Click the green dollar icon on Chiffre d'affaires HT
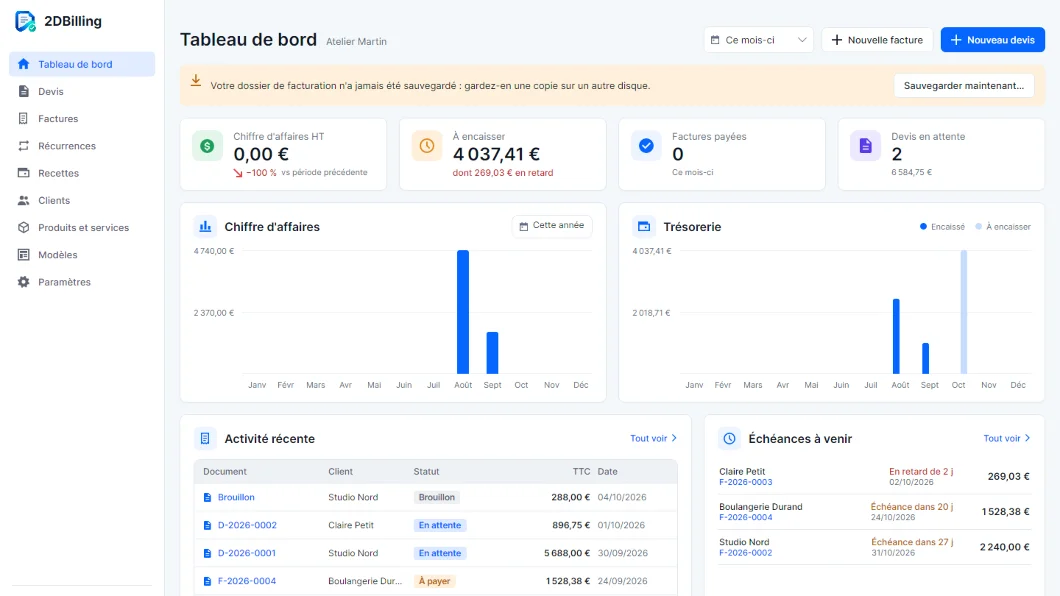1060x596 pixels. pyautogui.click(x=208, y=146)
